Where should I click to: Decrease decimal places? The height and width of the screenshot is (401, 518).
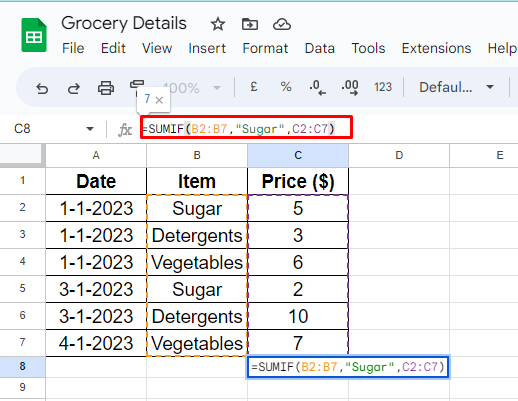(317, 88)
